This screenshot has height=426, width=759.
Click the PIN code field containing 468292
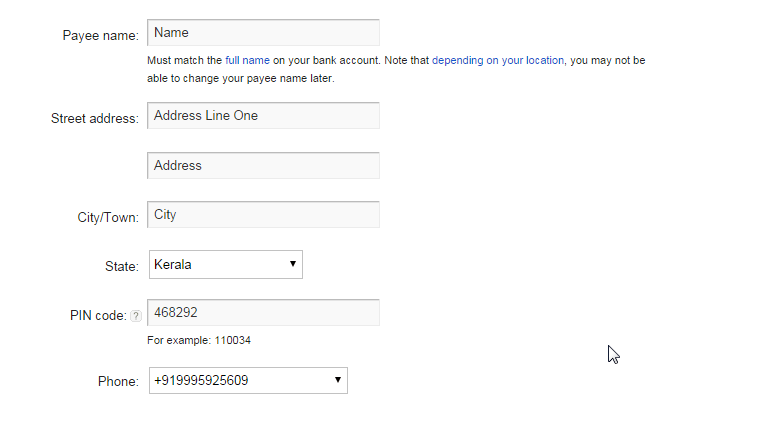263,312
